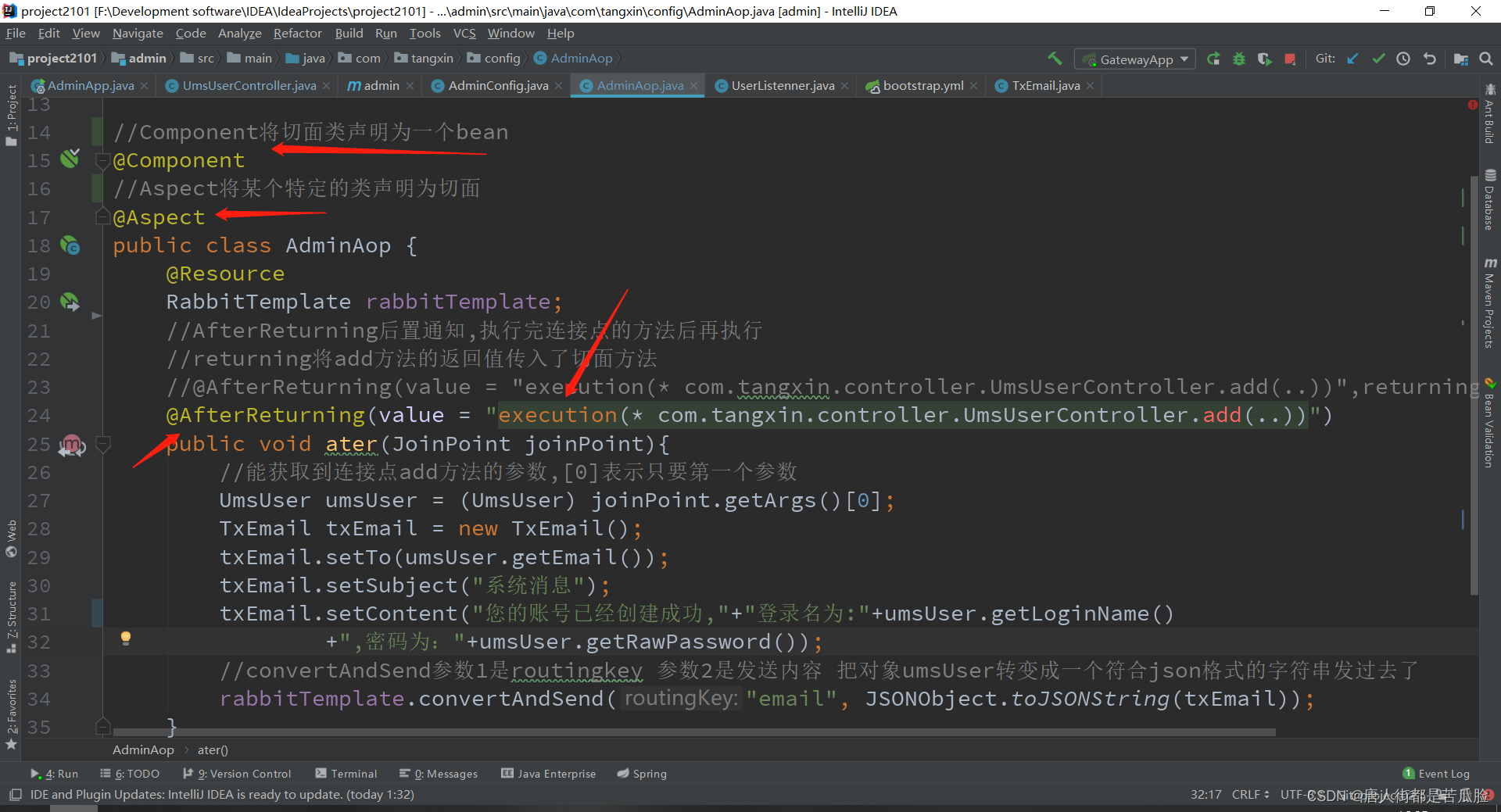Toggle the Web tool window
Viewport: 1501px width, 812px height.
click(11, 538)
